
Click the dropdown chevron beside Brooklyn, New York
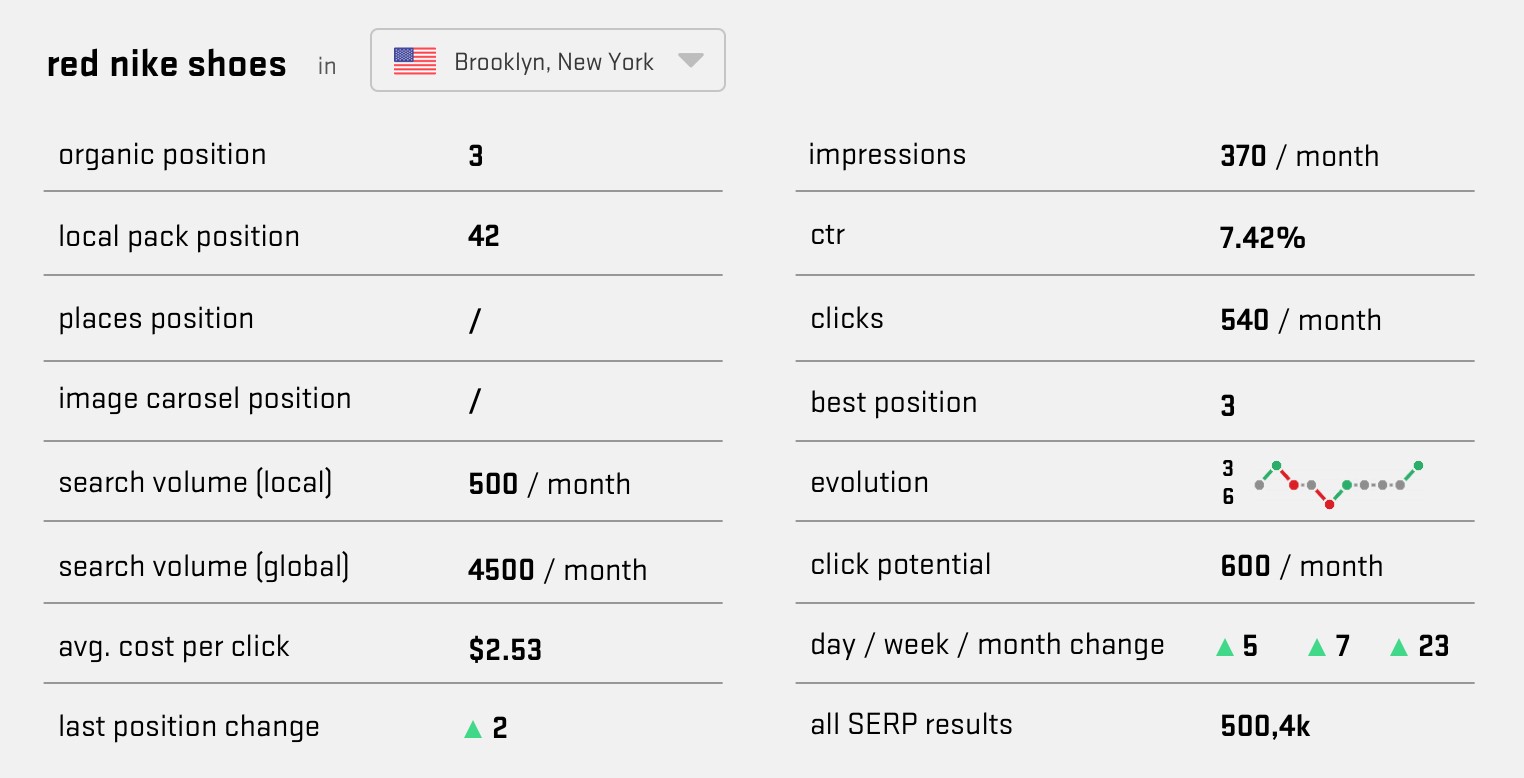coord(690,60)
